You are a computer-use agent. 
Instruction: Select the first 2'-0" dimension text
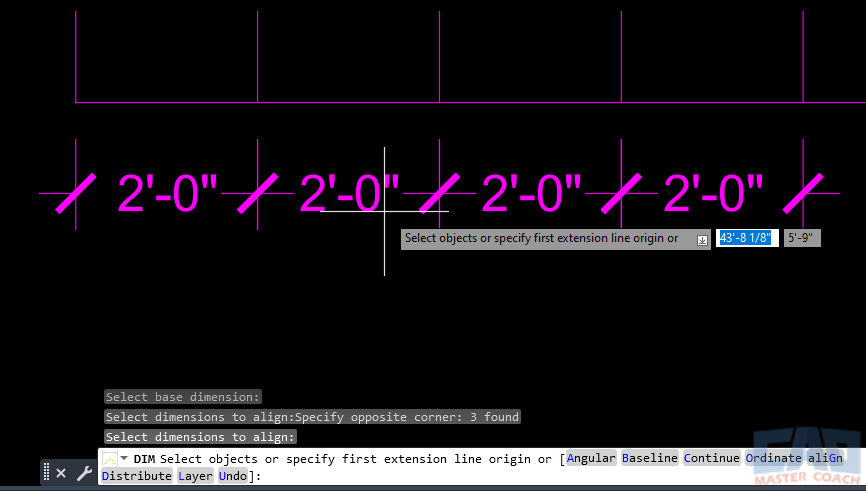167,193
